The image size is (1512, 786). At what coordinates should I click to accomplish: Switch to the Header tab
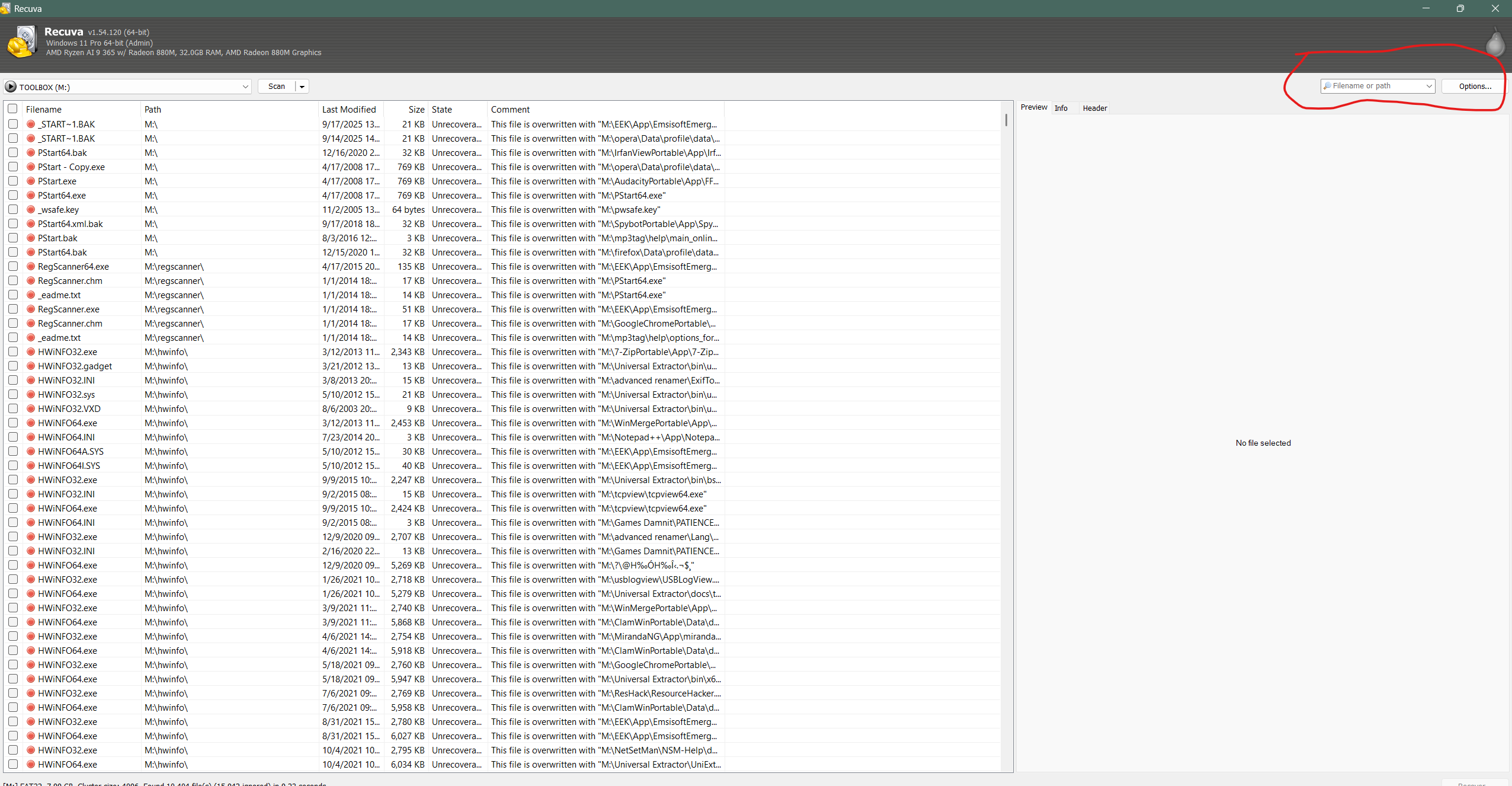[1095, 108]
